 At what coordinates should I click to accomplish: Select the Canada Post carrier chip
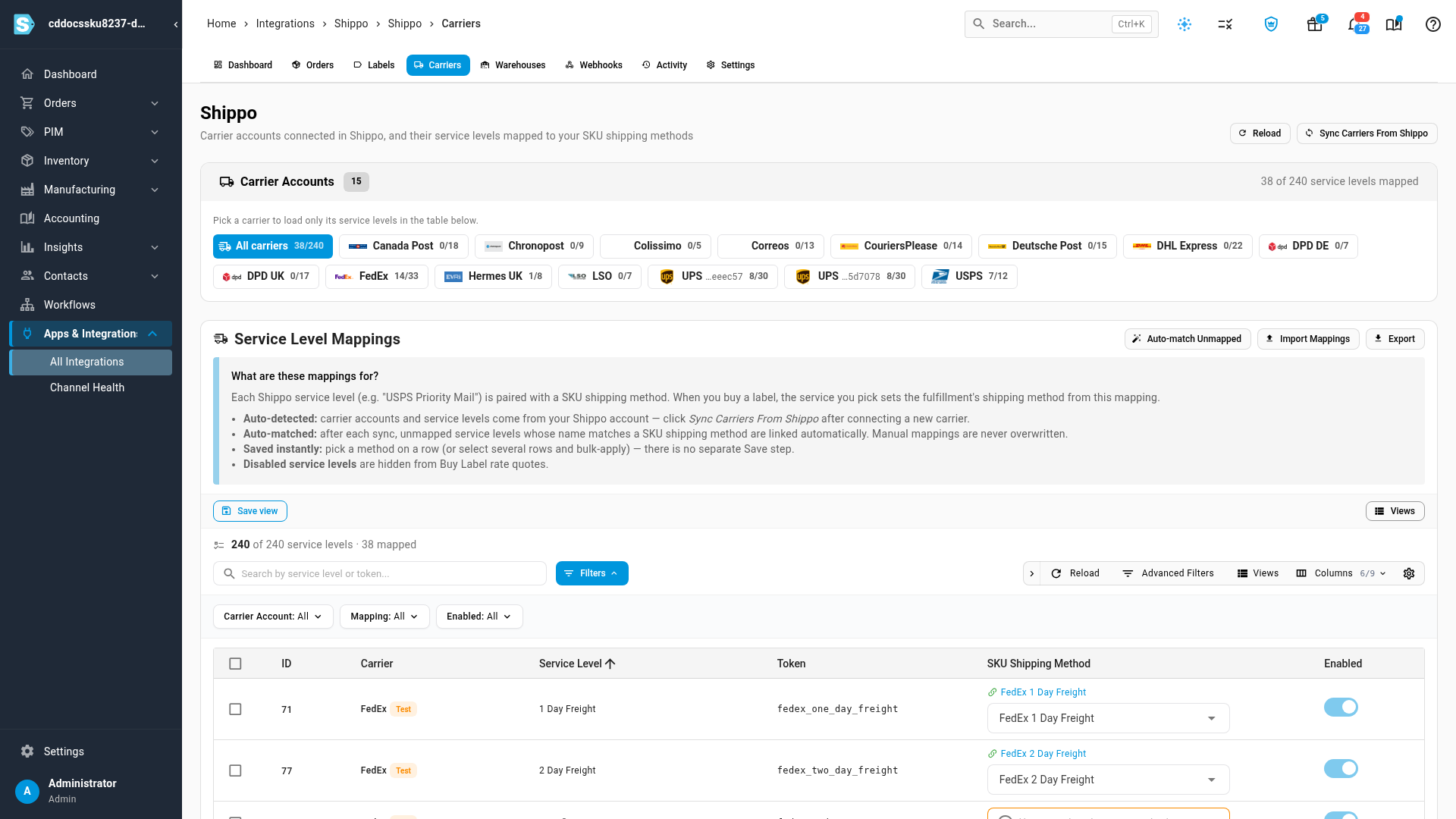[403, 246]
